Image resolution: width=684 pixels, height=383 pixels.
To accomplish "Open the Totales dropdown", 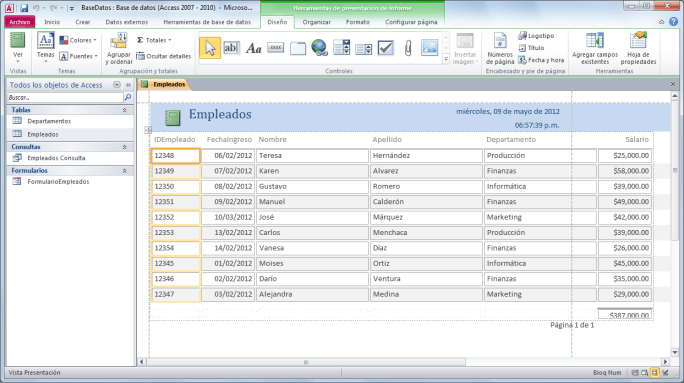I will (154, 40).
